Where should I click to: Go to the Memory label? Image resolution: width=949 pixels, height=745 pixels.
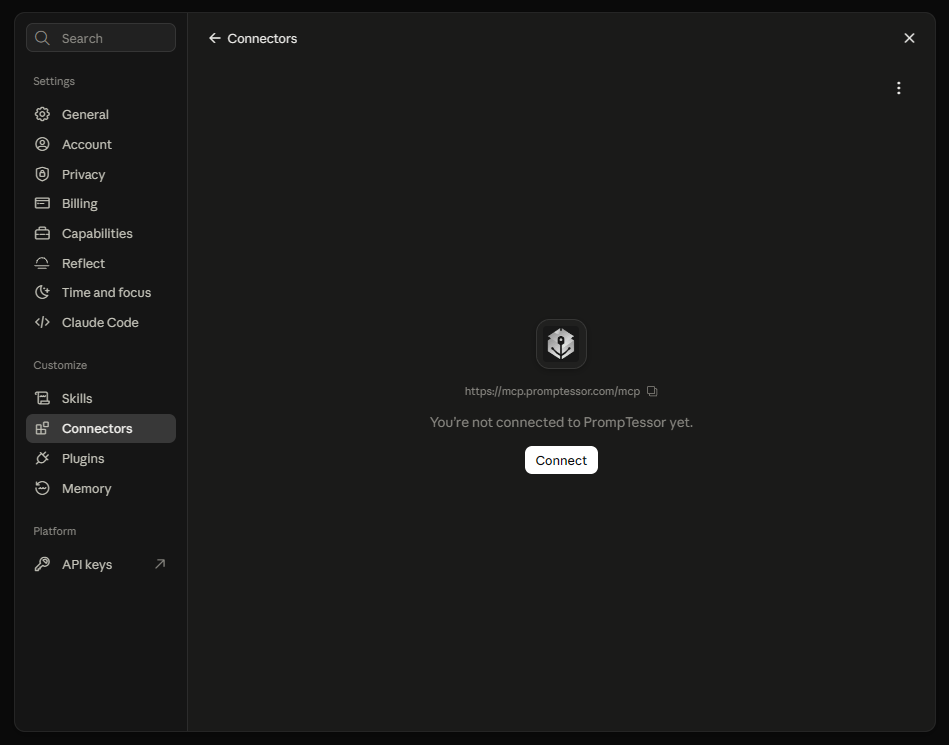tap(87, 488)
